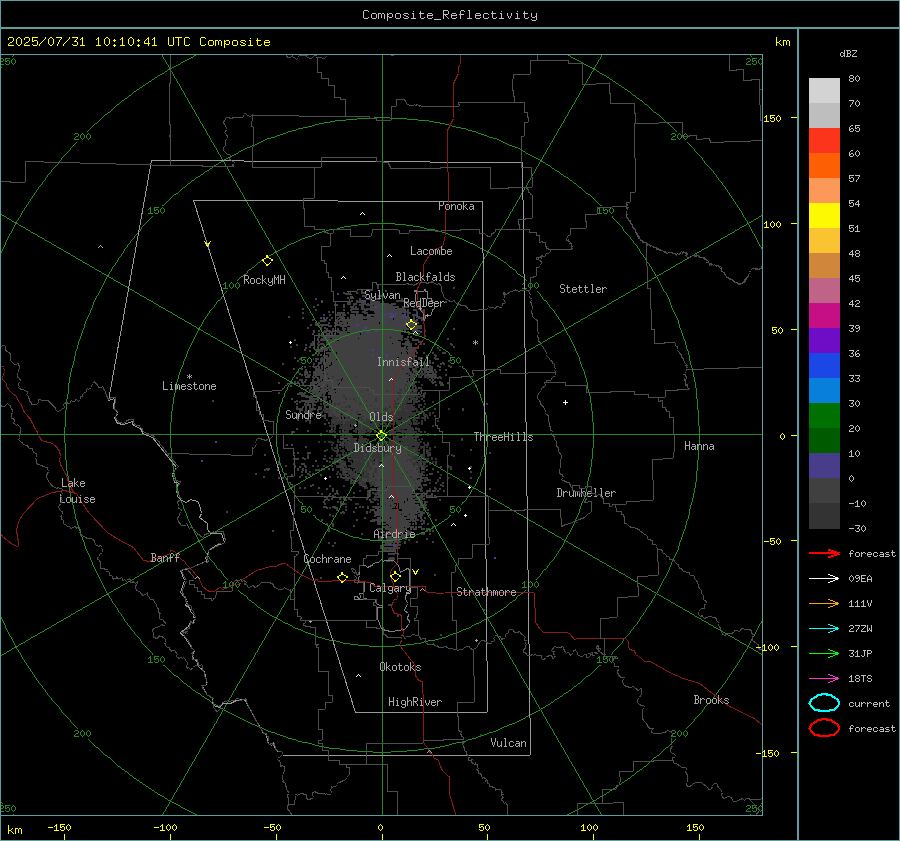Click the yellow diamond marker beside RockyMH

(267, 261)
